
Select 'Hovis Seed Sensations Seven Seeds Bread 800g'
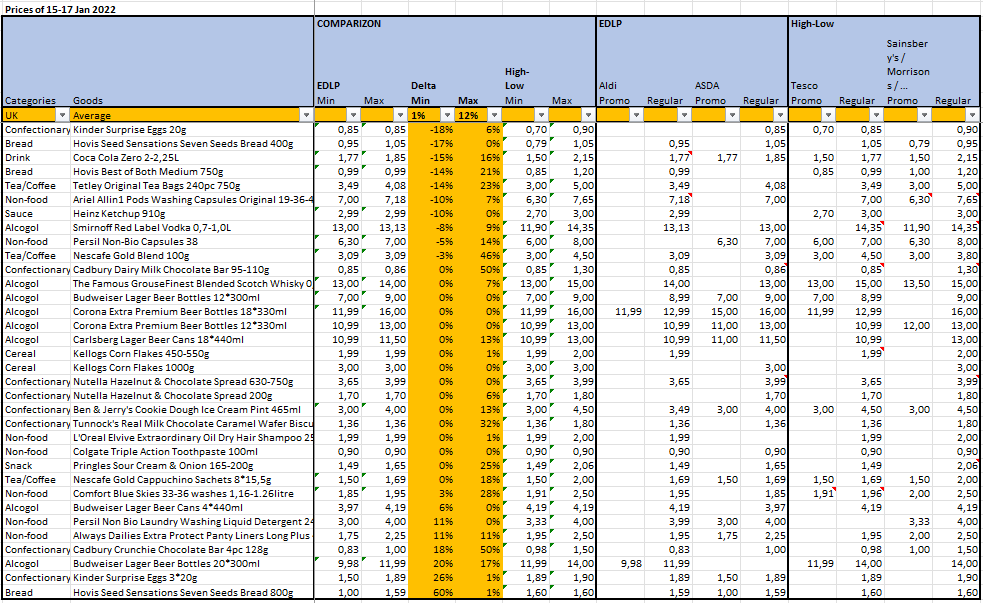pyautogui.click(x=183, y=593)
